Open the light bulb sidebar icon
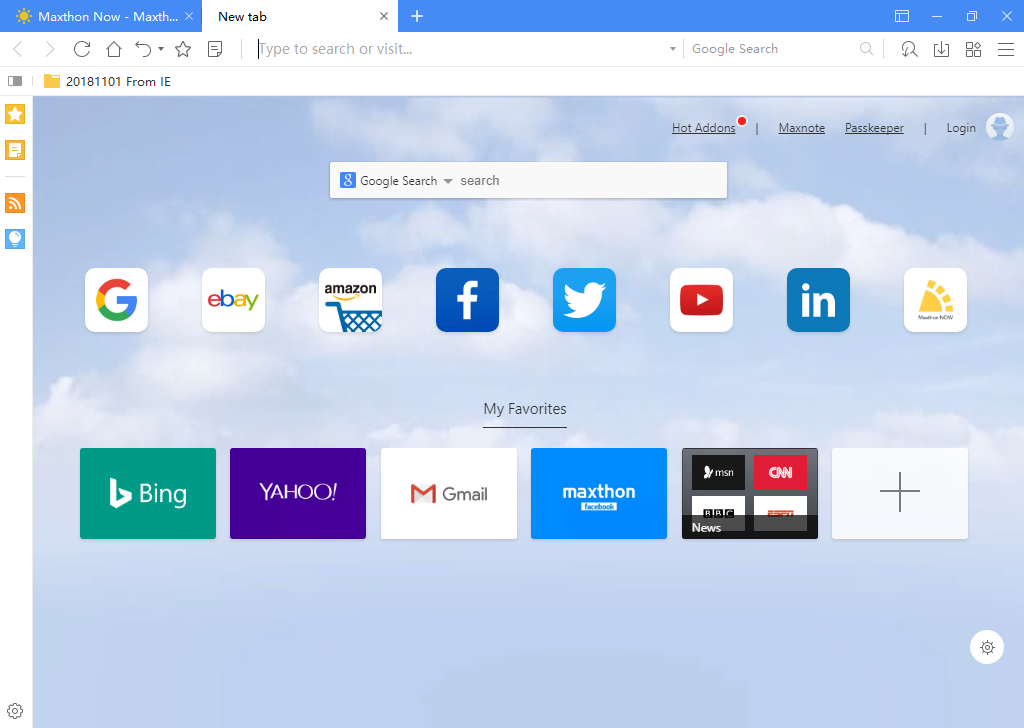This screenshot has width=1024, height=728. click(x=15, y=239)
